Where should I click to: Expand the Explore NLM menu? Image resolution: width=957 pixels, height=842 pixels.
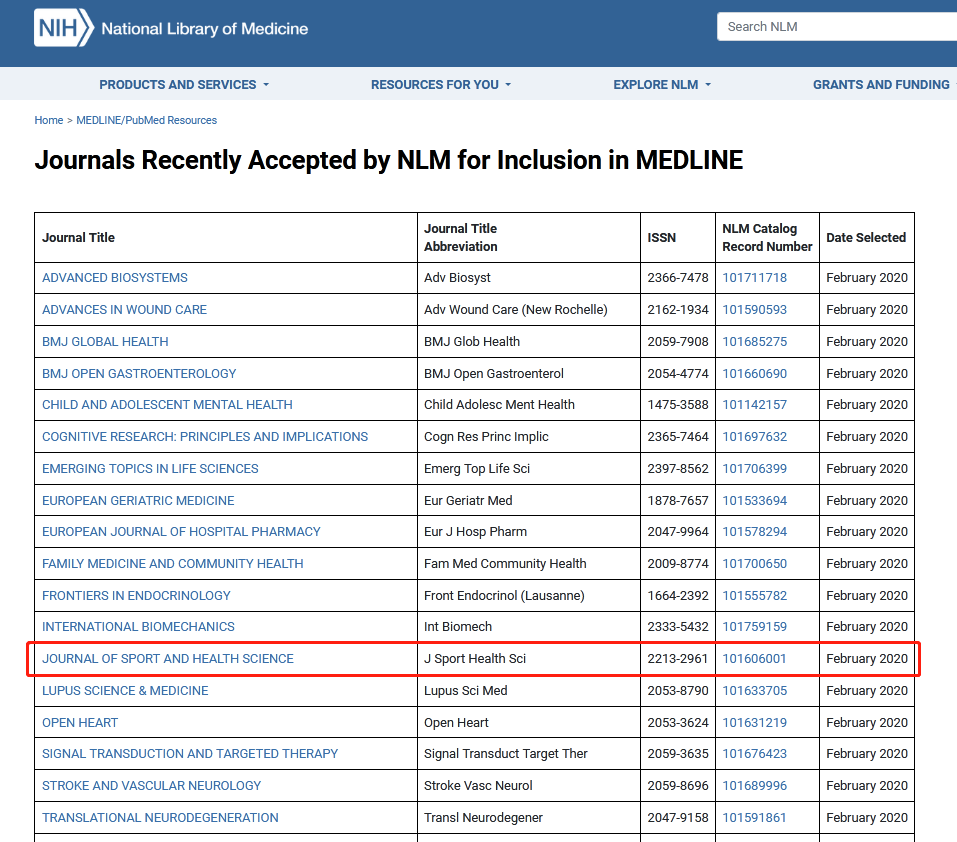pyautogui.click(x=662, y=85)
